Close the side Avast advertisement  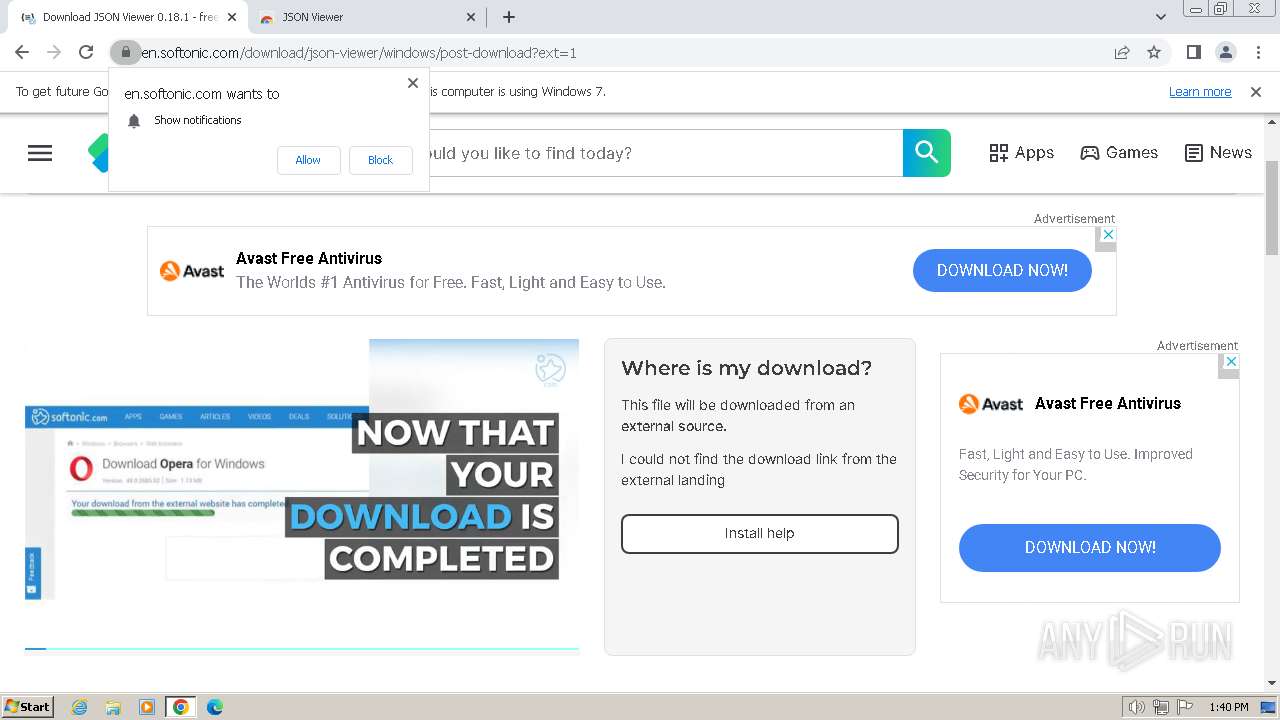pos(1232,361)
